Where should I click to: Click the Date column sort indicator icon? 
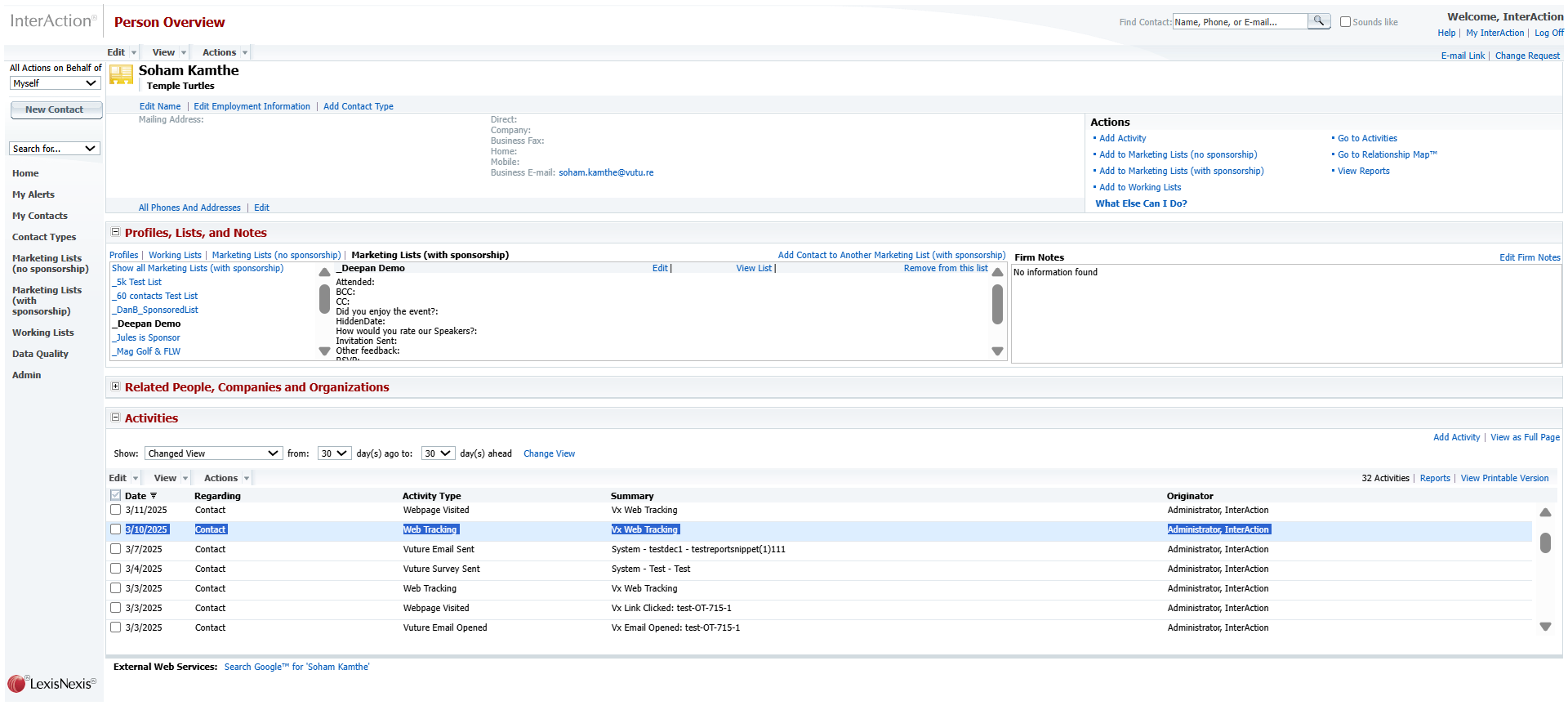(154, 496)
